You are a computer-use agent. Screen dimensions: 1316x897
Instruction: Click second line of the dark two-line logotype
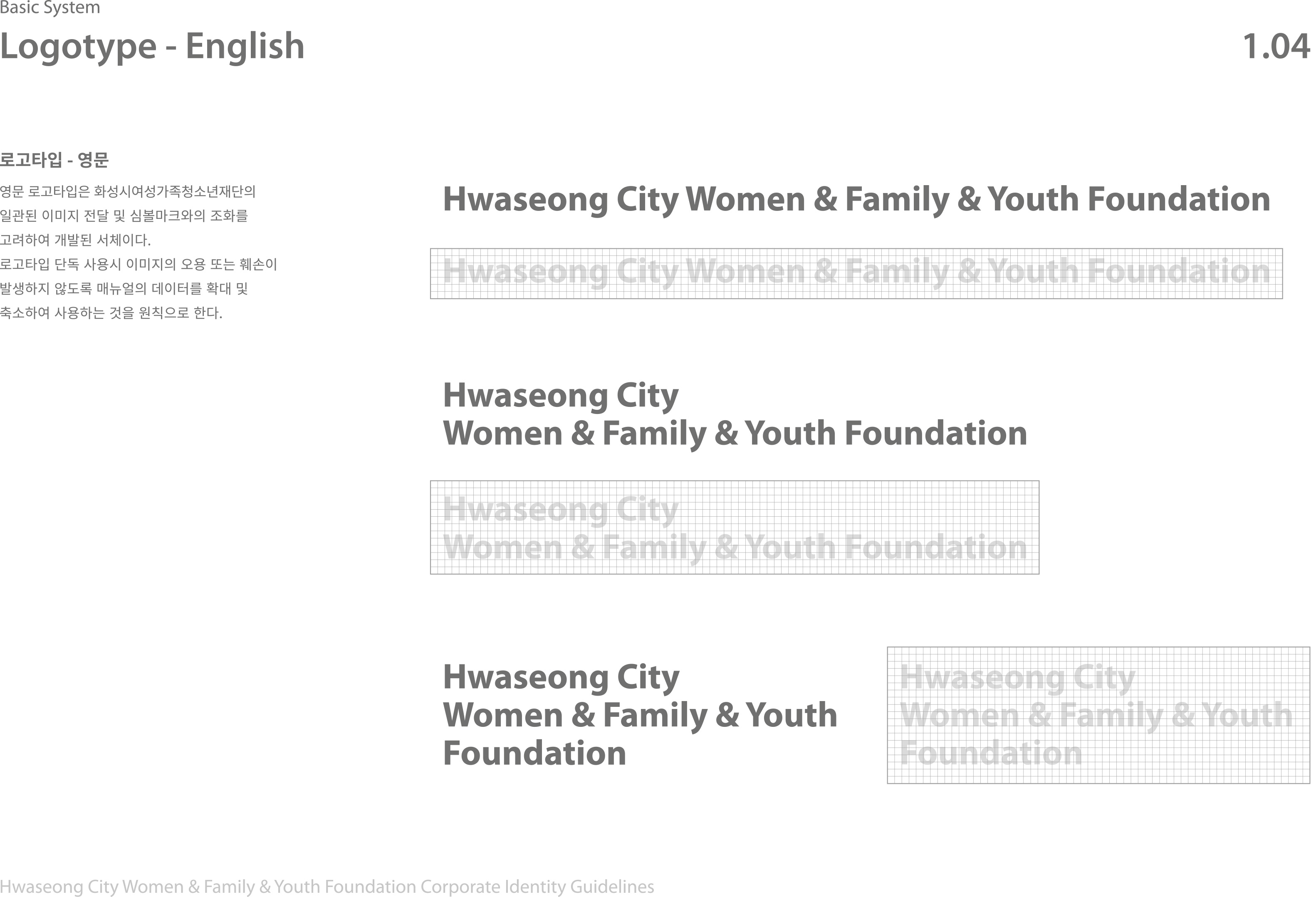click(x=735, y=433)
